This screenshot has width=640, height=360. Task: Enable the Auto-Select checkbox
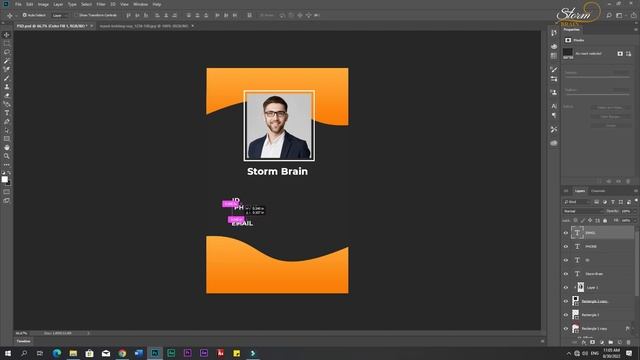click(24, 15)
